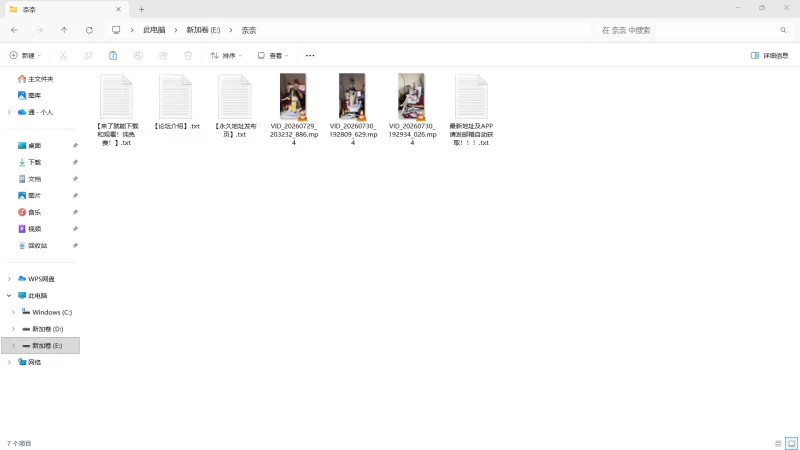Screen dimensions: 800x450
Task: Select the 【永久地址发布页】.txt file
Action: click(x=235, y=105)
